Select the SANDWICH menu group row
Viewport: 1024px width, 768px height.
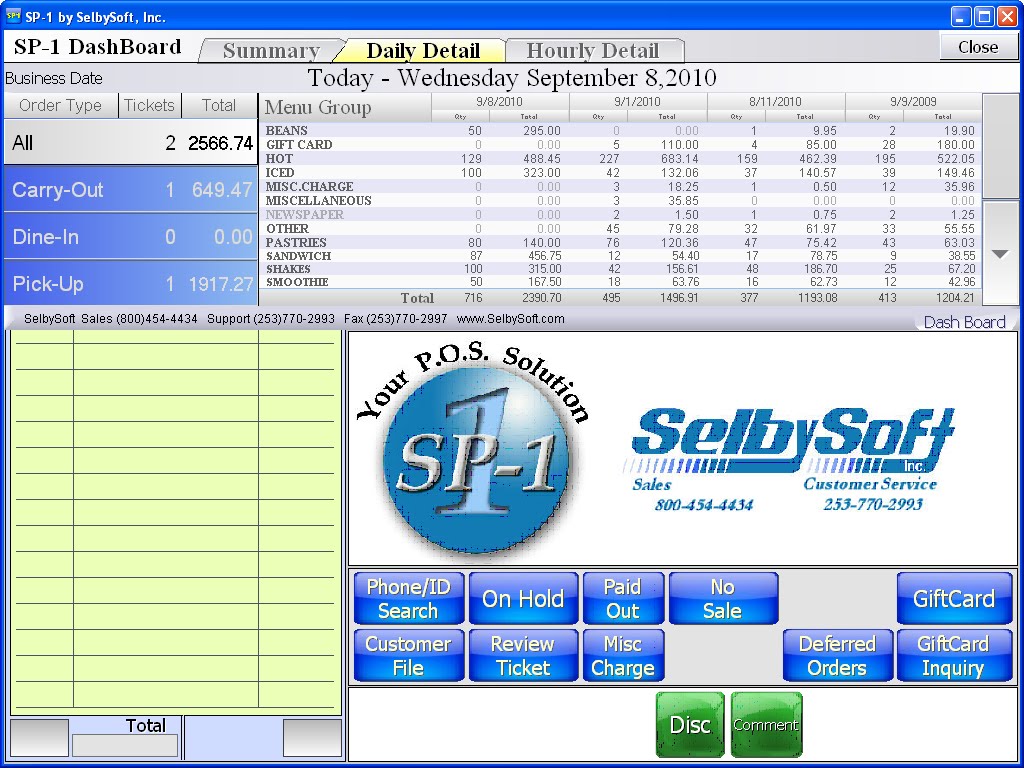point(620,256)
